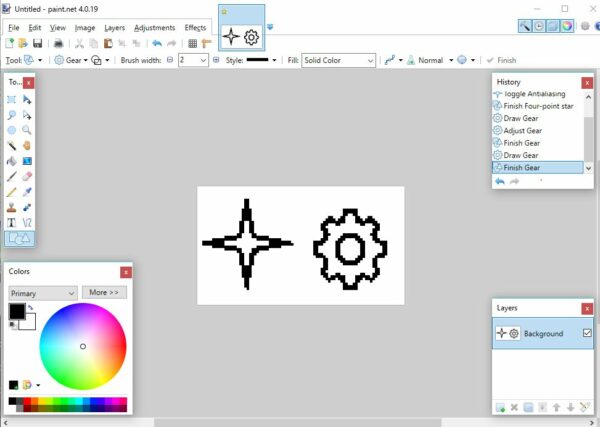Pick the Color Picker eyedropper tool
The height and width of the screenshot is (427, 600).
click(x=27, y=191)
